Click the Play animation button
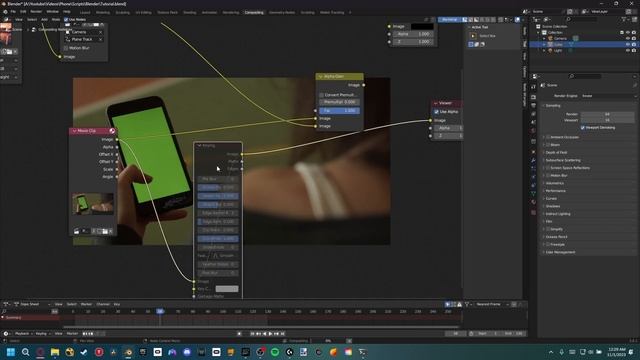 [x=270, y=334]
